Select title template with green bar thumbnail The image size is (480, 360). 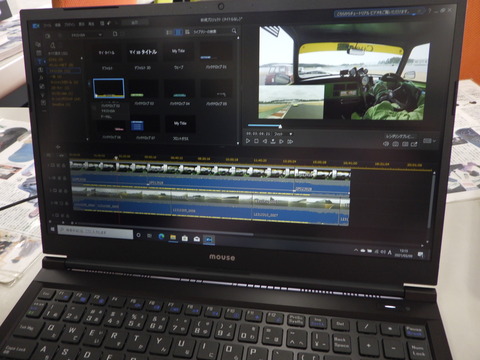pos(144,89)
